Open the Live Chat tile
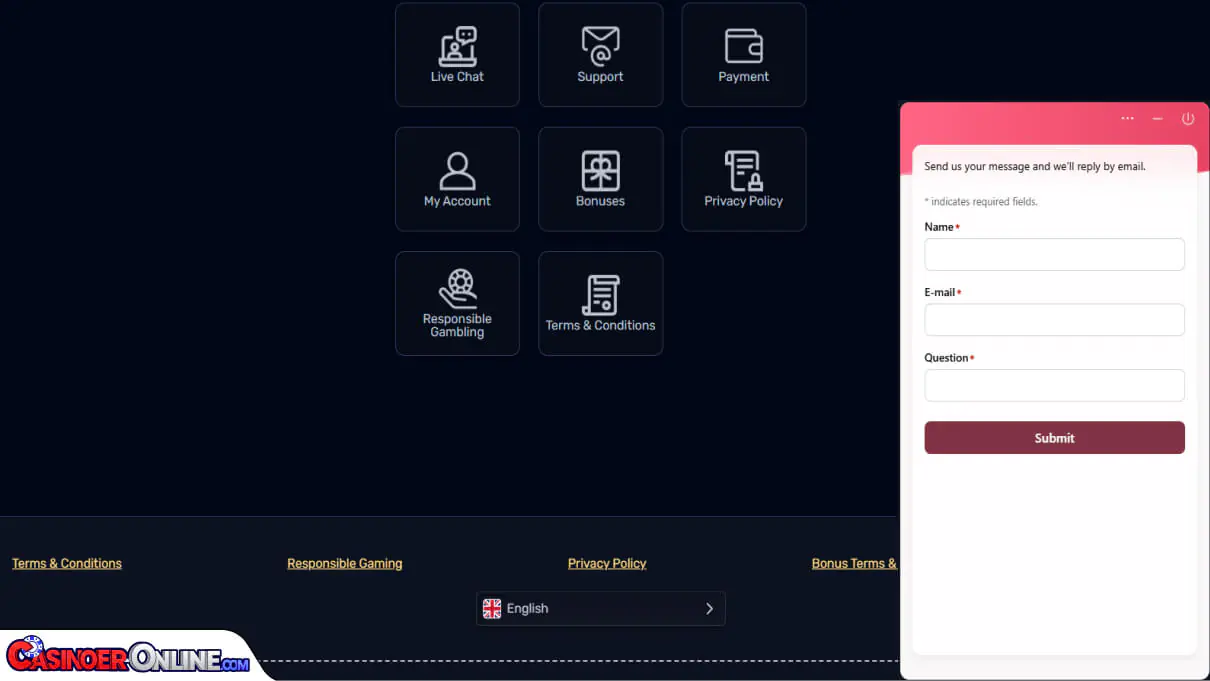 [457, 55]
